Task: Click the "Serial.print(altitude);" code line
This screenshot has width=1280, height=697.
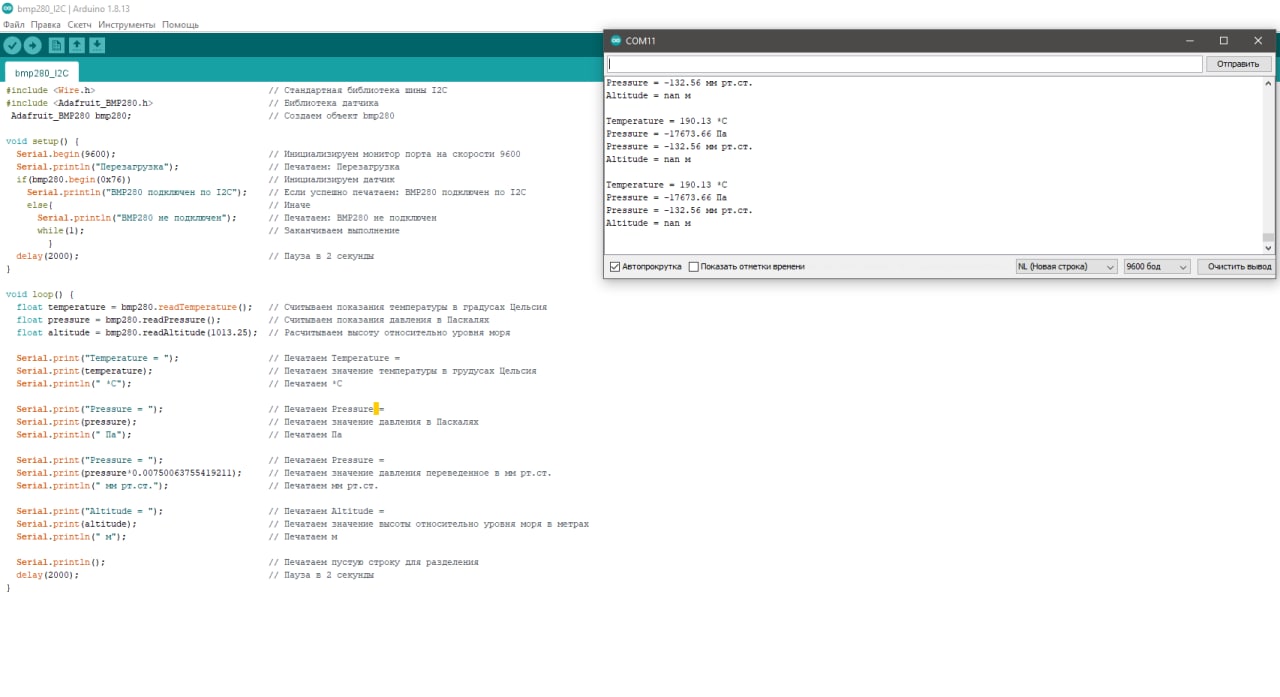Action: pos(76,524)
